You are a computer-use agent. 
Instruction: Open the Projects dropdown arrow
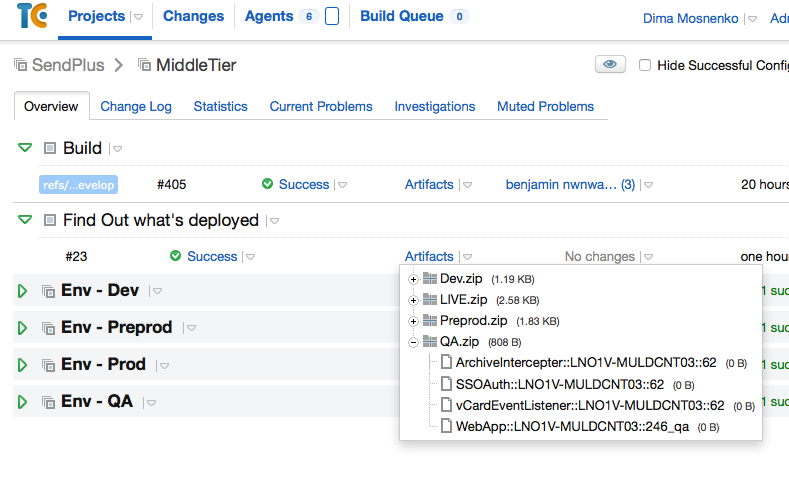tap(138, 17)
